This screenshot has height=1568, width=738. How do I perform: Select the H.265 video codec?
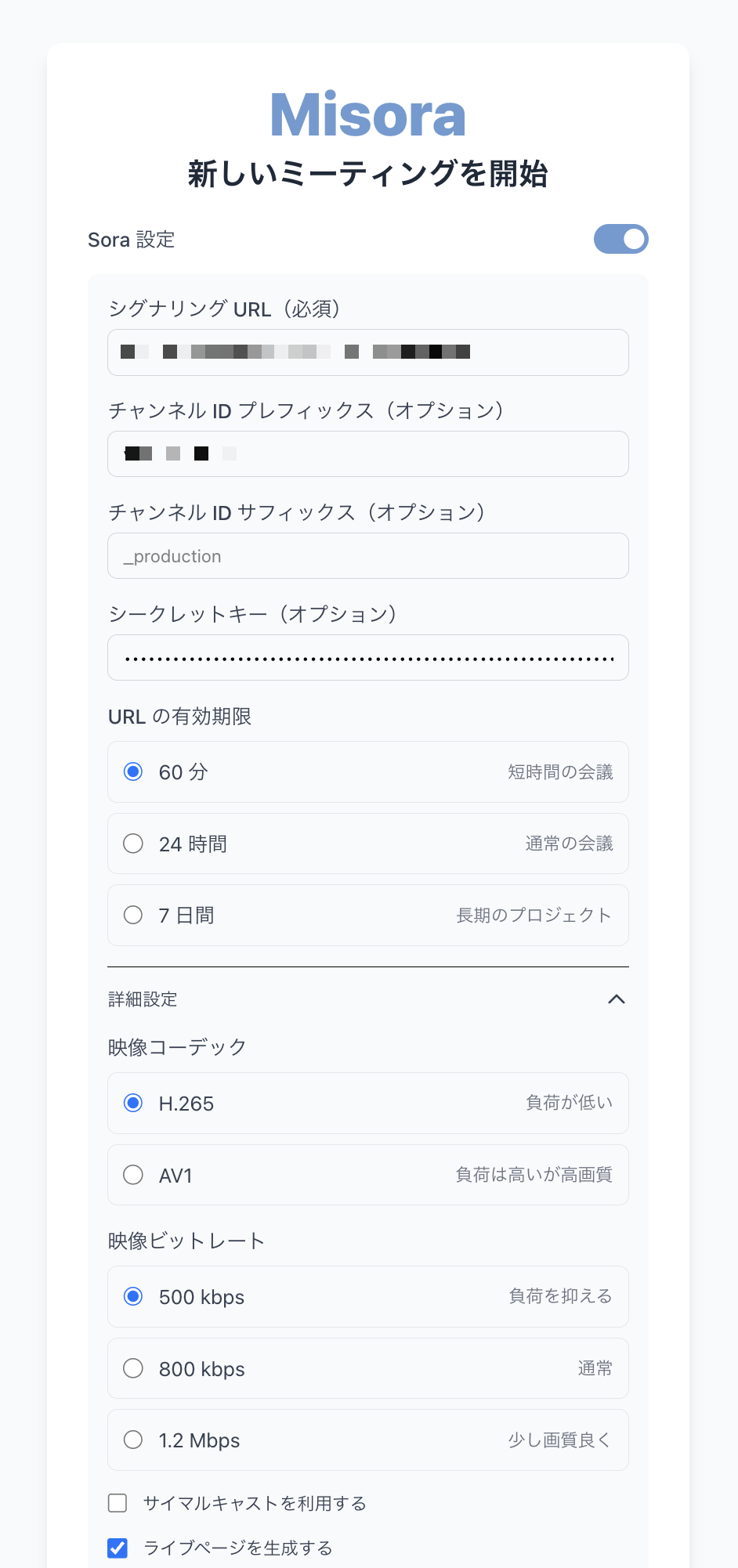click(133, 1104)
